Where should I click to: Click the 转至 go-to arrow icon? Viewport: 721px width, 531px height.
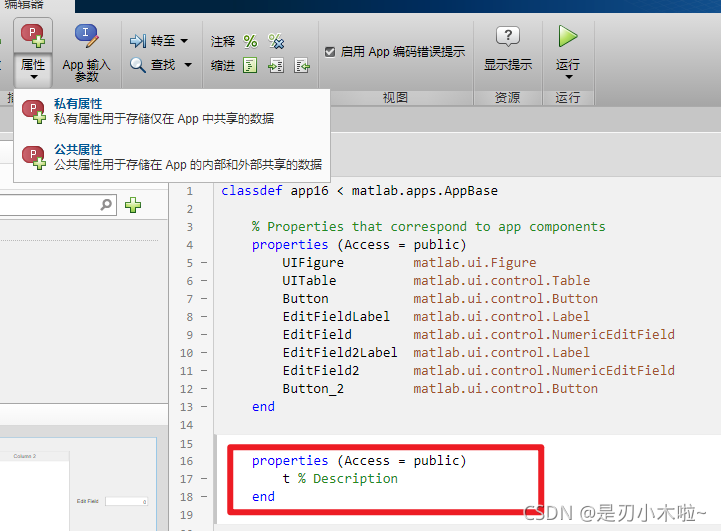click(x=137, y=41)
